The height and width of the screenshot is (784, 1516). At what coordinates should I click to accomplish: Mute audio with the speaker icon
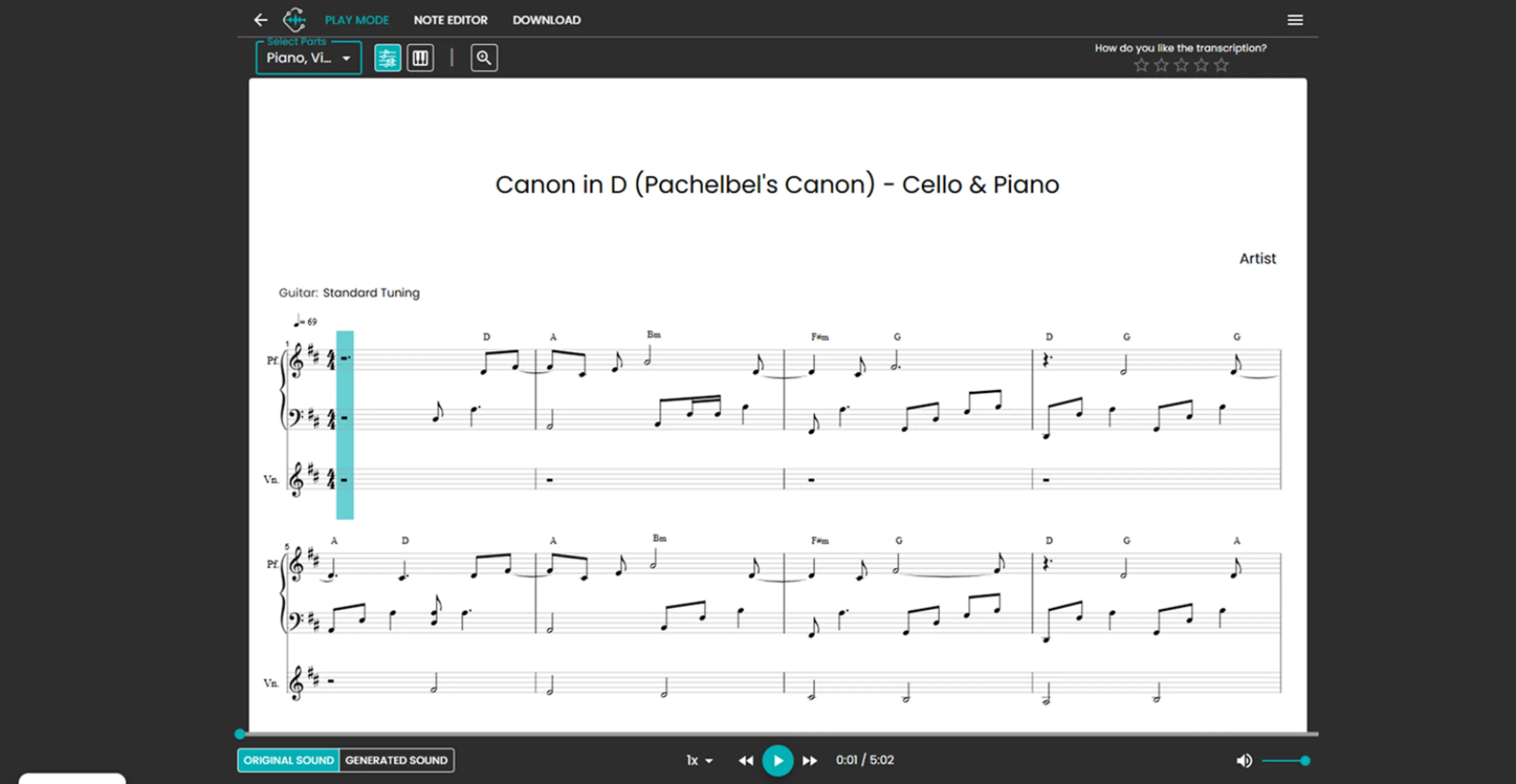click(1243, 760)
